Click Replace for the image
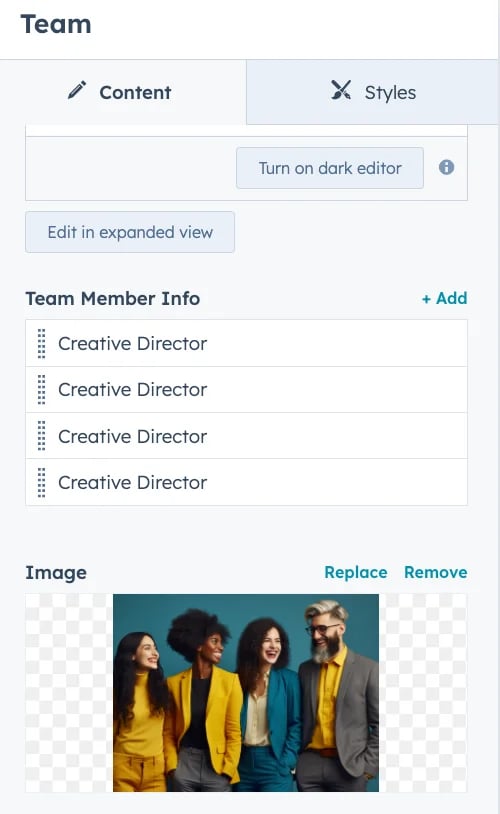This screenshot has height=814, width=500. click(x=356, y=573)
